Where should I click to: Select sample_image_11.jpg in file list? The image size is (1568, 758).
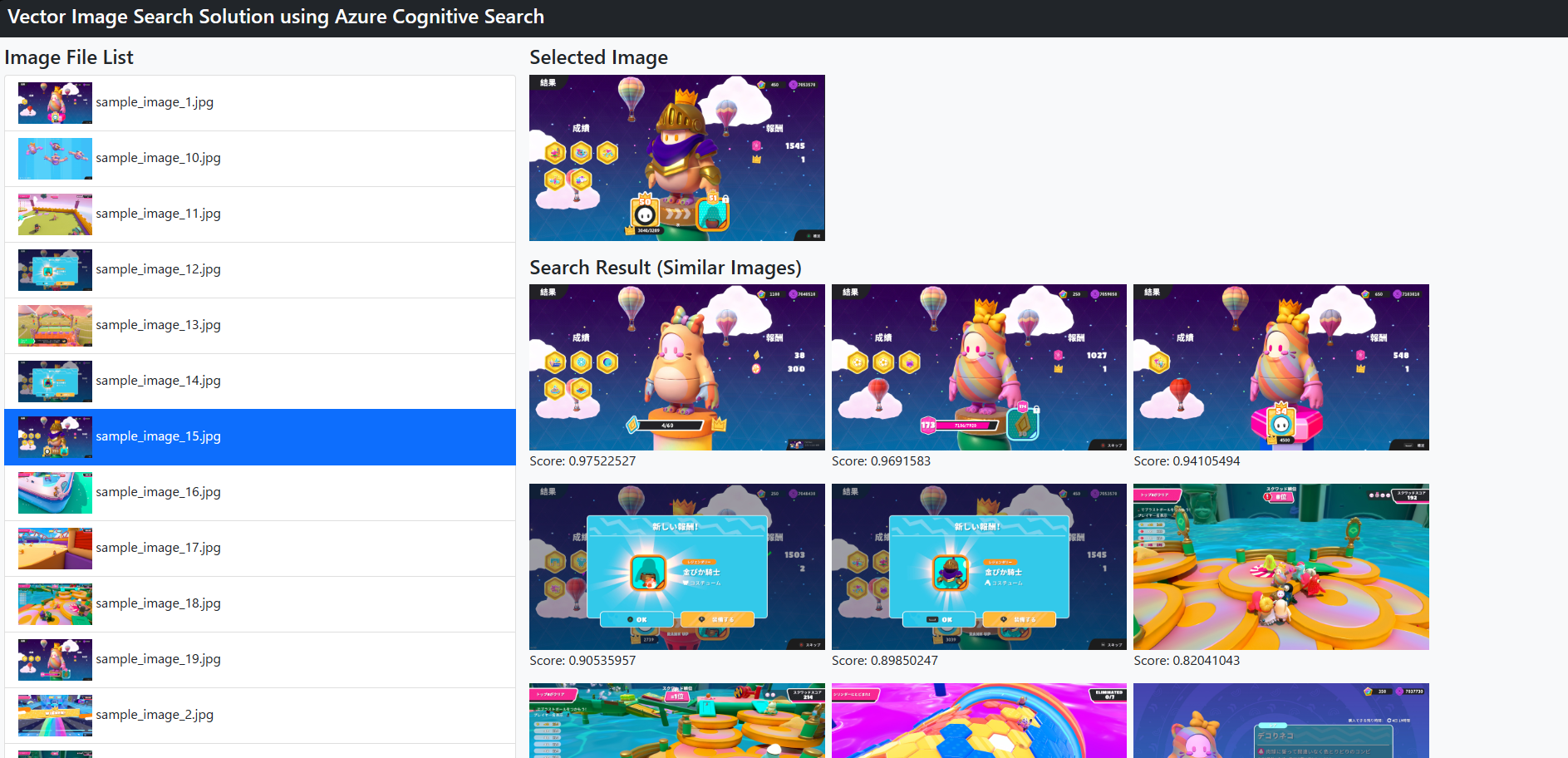tap(260, 214)
